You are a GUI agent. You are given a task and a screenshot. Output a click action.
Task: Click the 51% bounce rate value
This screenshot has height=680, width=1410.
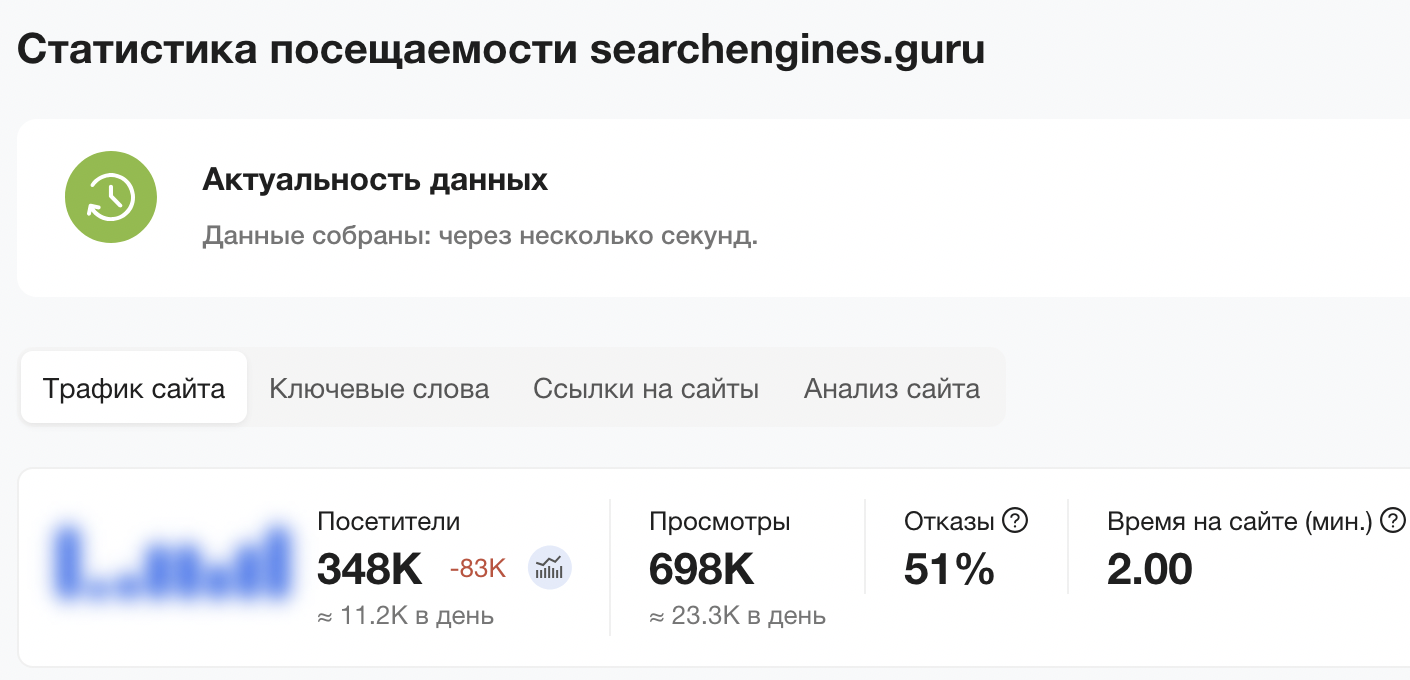[x=949, y=570]
